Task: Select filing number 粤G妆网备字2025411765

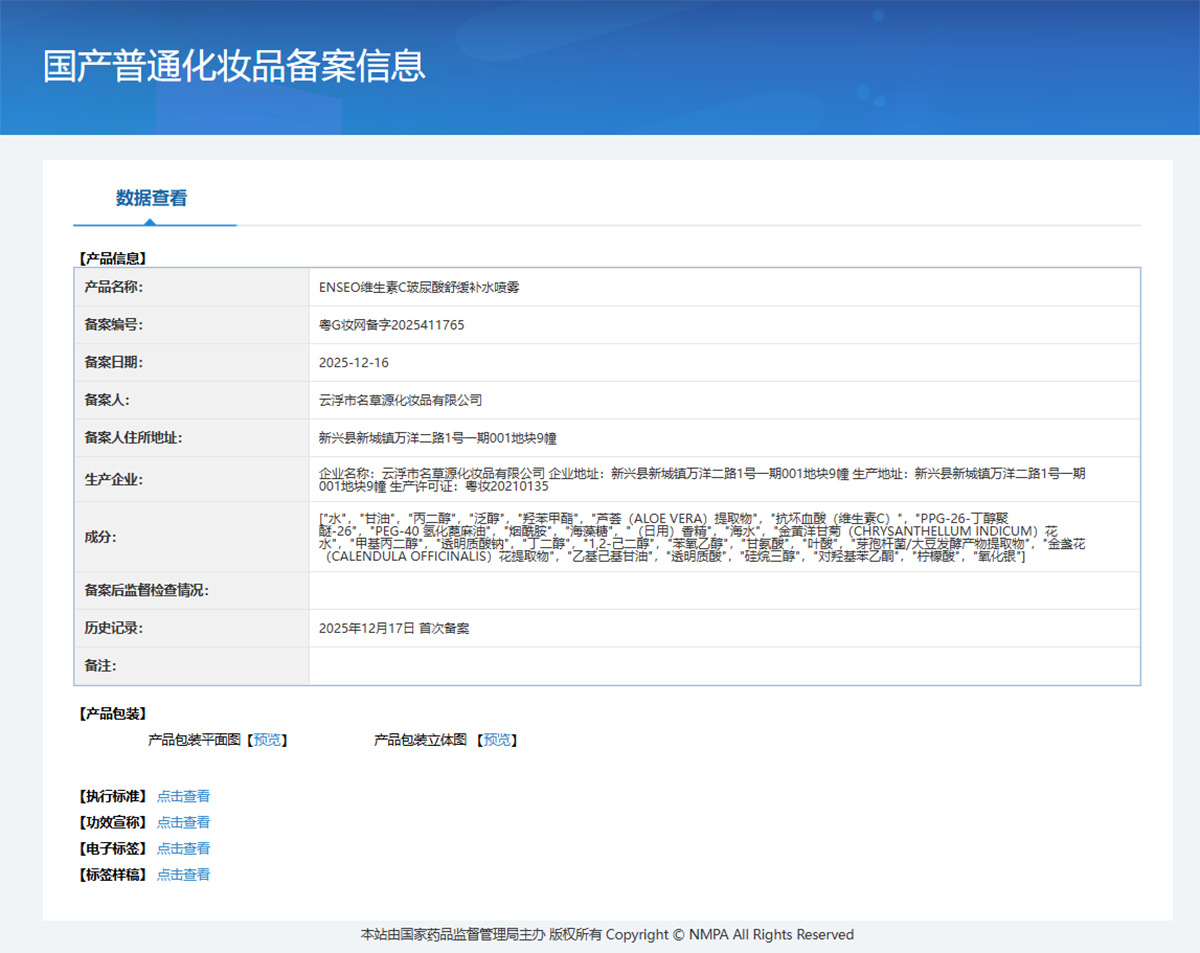Action: tap(391, 325)
